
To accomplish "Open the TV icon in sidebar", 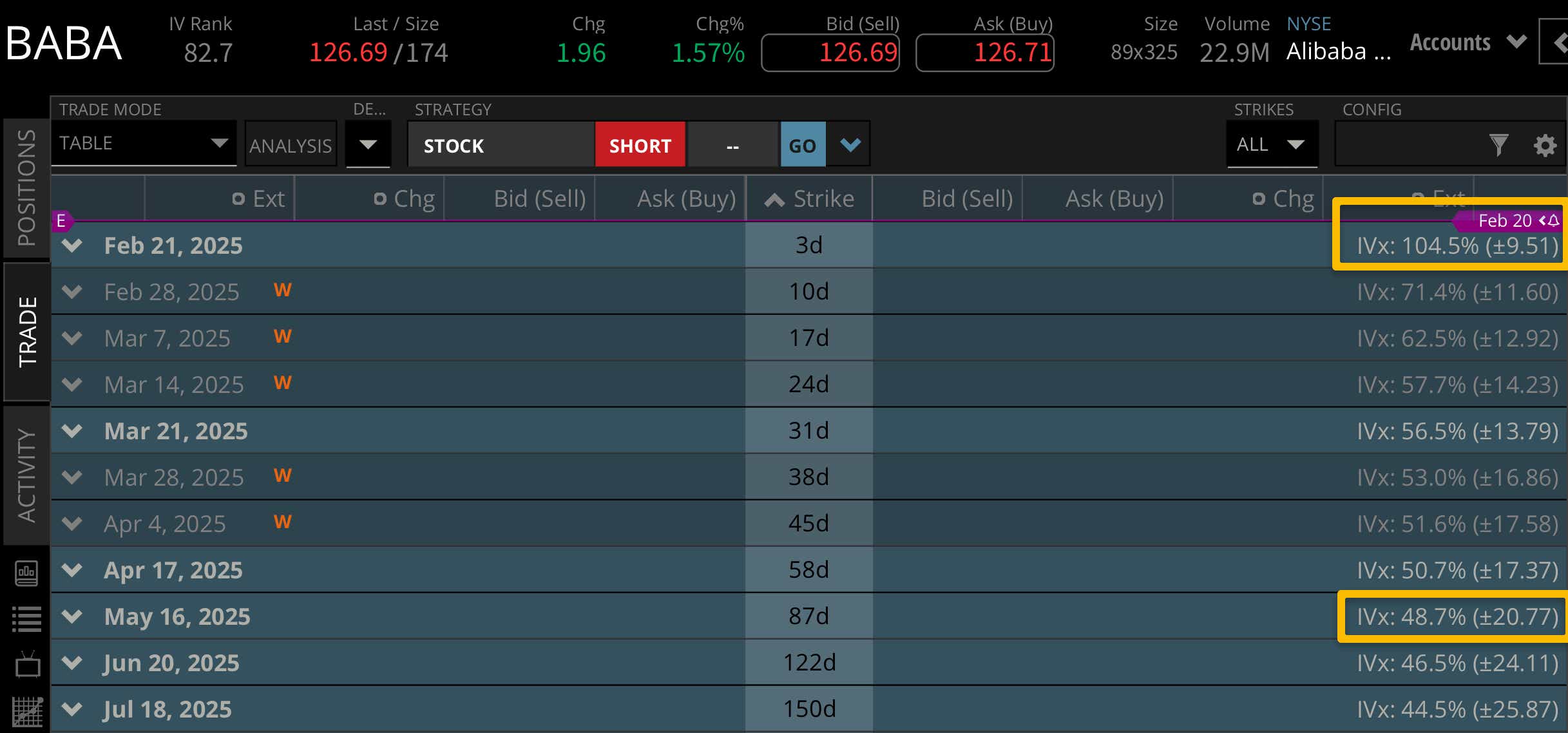I will point(27,665).
